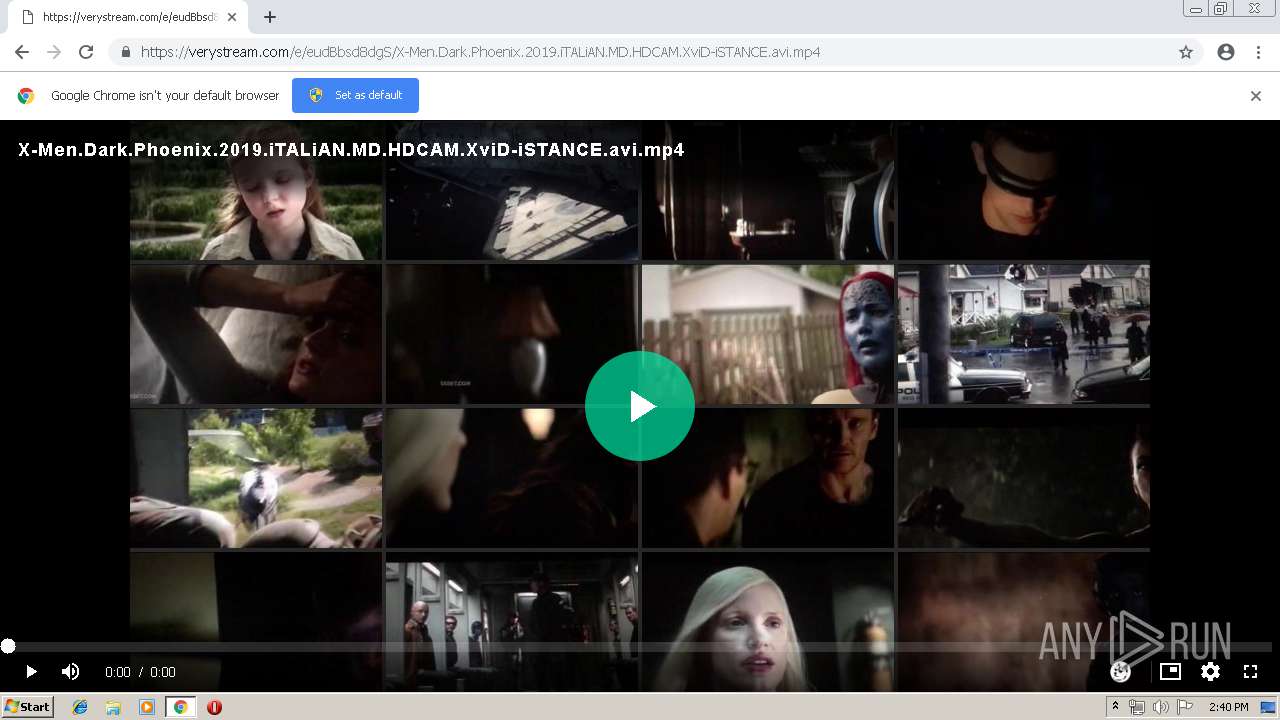Switch to Chrome in the taskbar

click(x=180, y=707)
